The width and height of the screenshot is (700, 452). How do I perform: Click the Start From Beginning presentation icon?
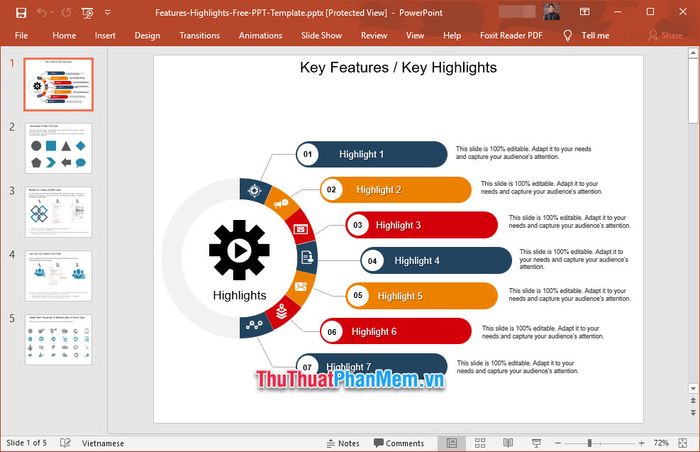[x=88, y=13]
